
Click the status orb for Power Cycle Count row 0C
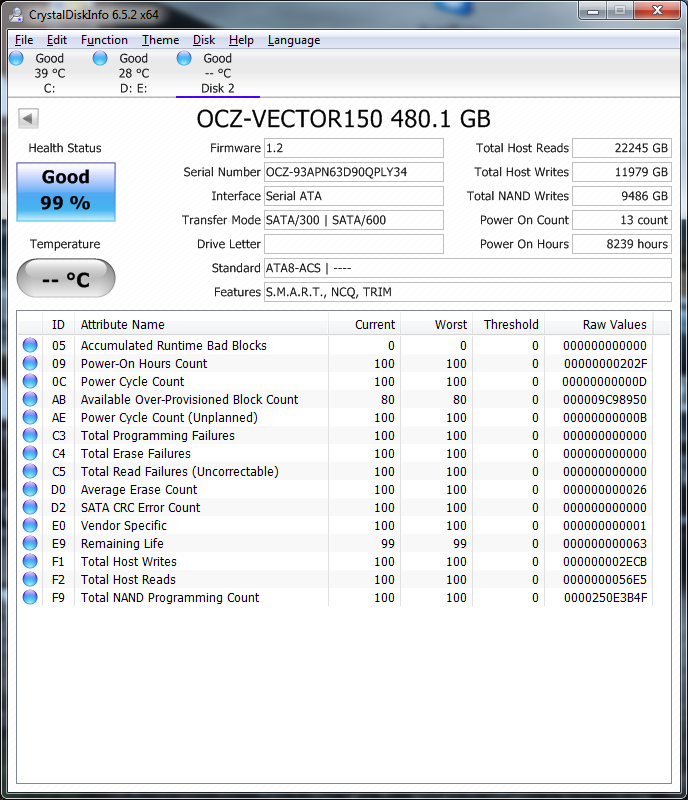tap(30, 381)
